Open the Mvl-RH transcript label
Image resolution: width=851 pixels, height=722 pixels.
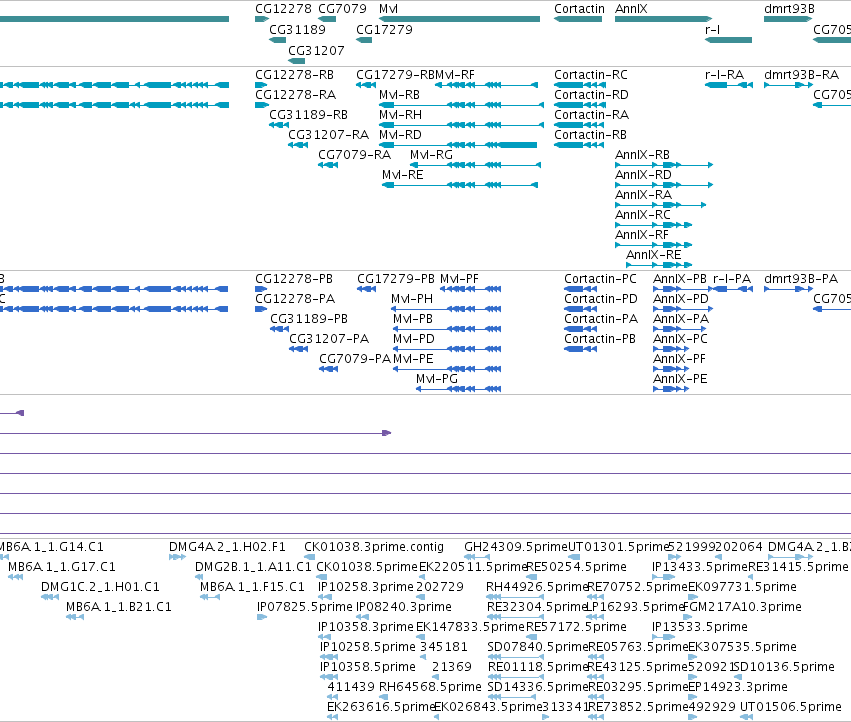point(400,115)
